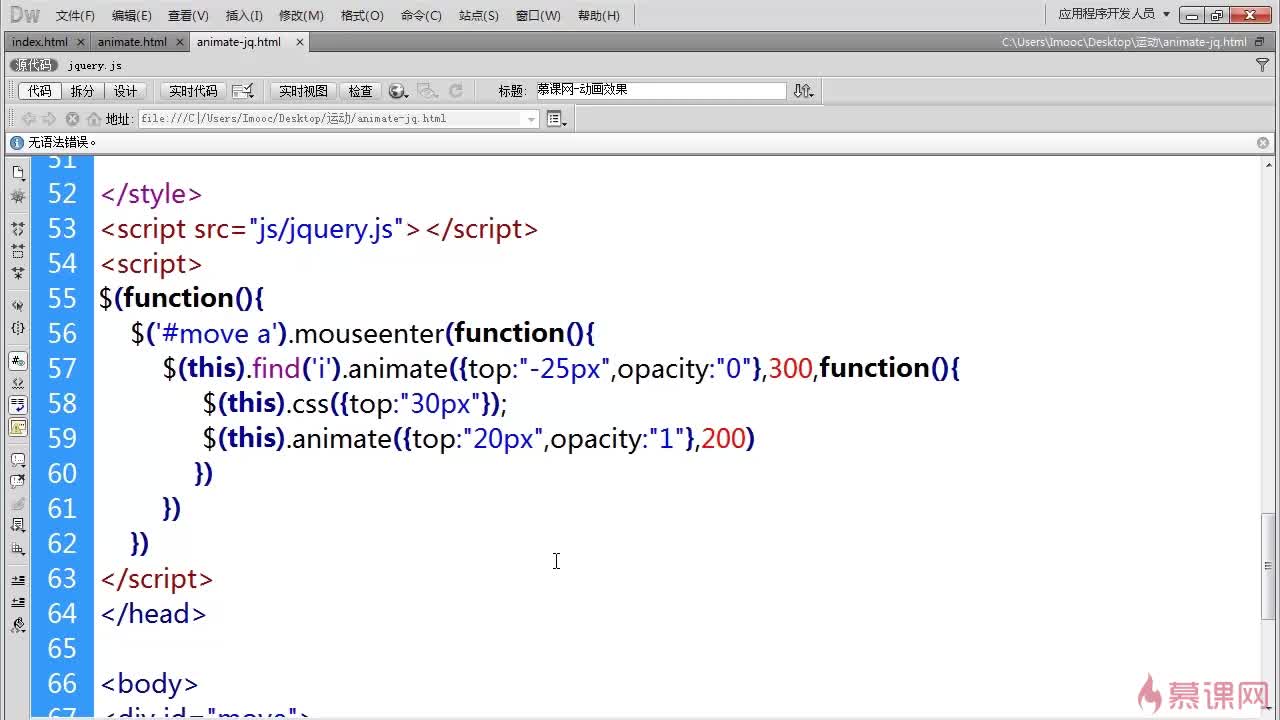This screenshot has height=720, width=1280.
Task: Click outdent code icon in coding toolbar
Action: coord(18,602)
